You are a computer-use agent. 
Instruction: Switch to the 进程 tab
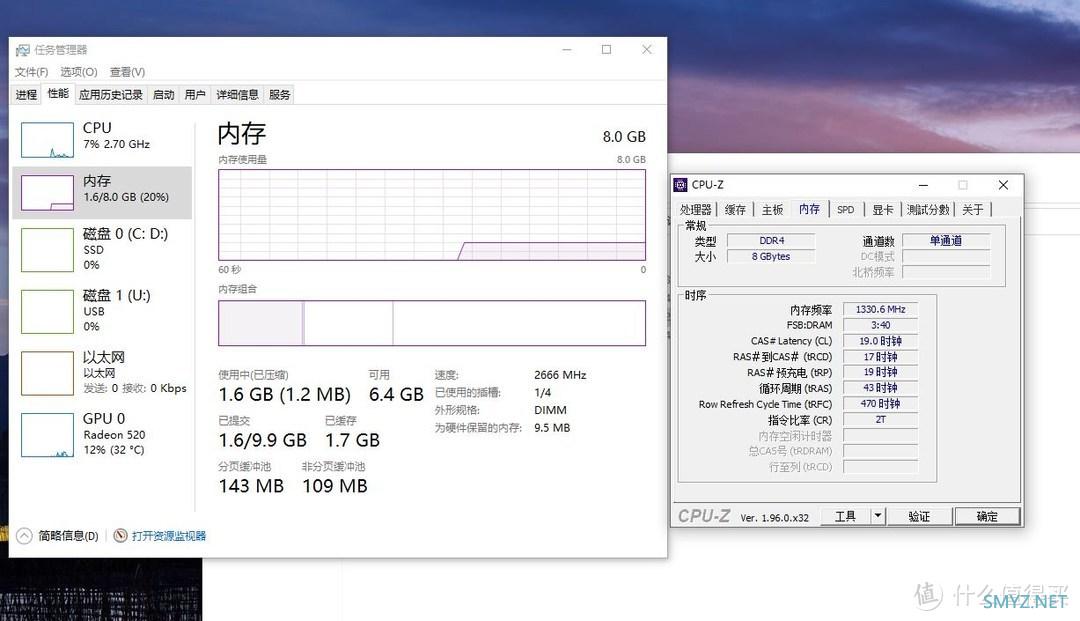click(26, 94)
